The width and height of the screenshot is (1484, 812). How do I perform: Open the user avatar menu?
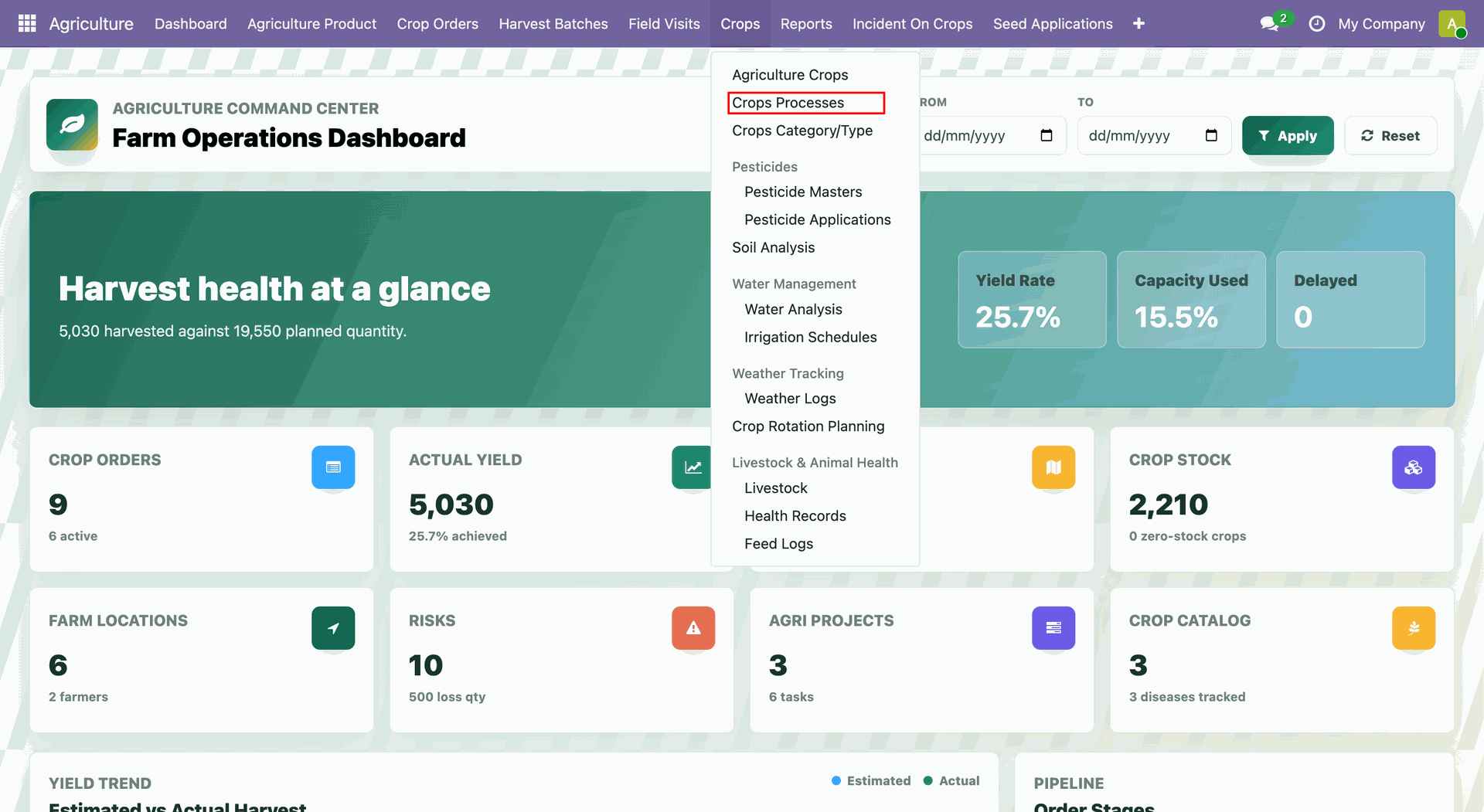click(1452, 24)
